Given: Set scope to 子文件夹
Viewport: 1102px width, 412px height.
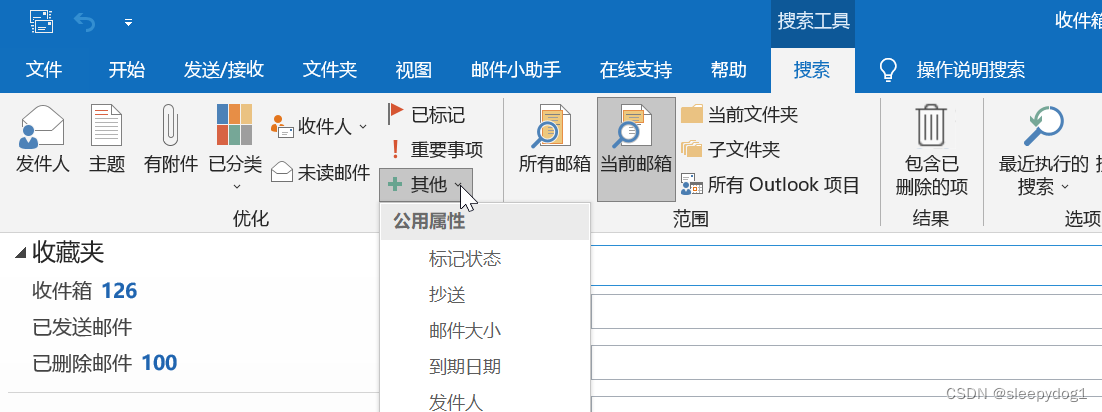Looking at the screenshot, I should click(731, 149).
